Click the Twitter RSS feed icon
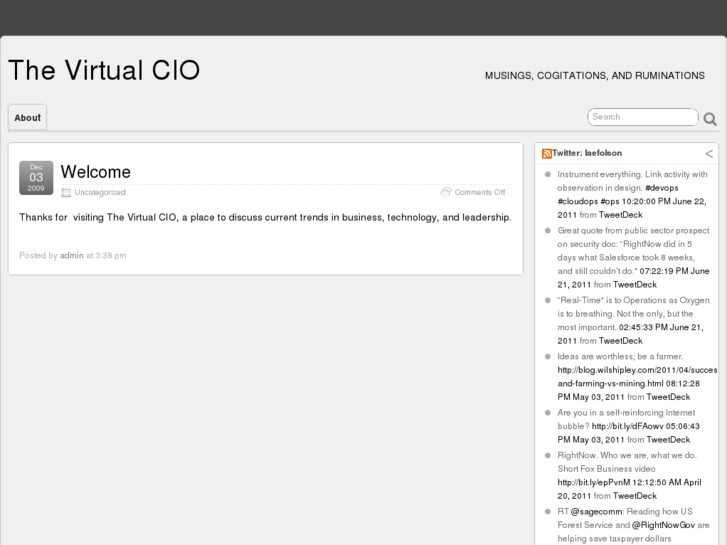Screen dimensions: 727x545 tap(546, 153)
